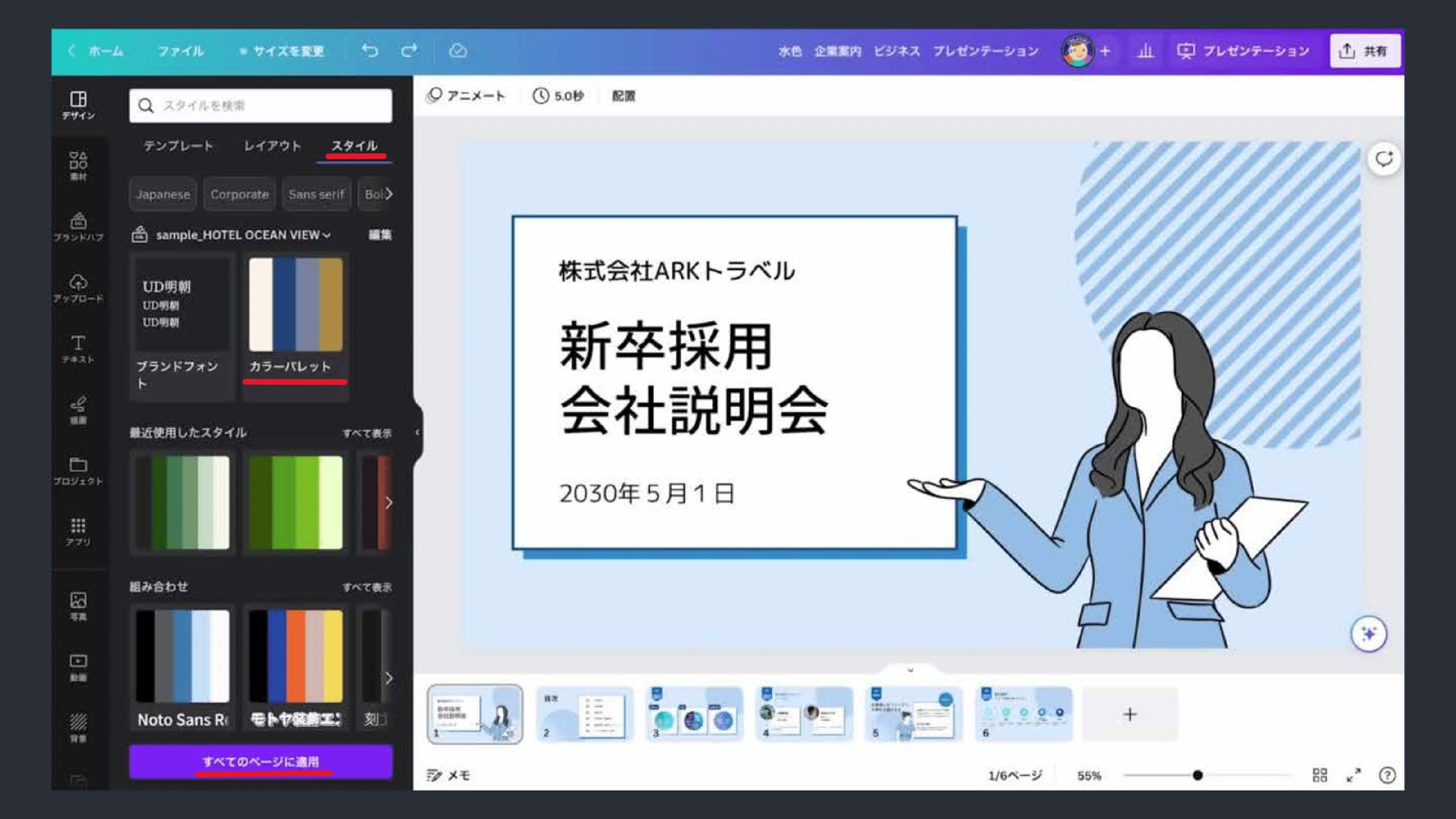Open the 5.0s duration setting
Screen dimensions: 1456x819
pos(558,96)
